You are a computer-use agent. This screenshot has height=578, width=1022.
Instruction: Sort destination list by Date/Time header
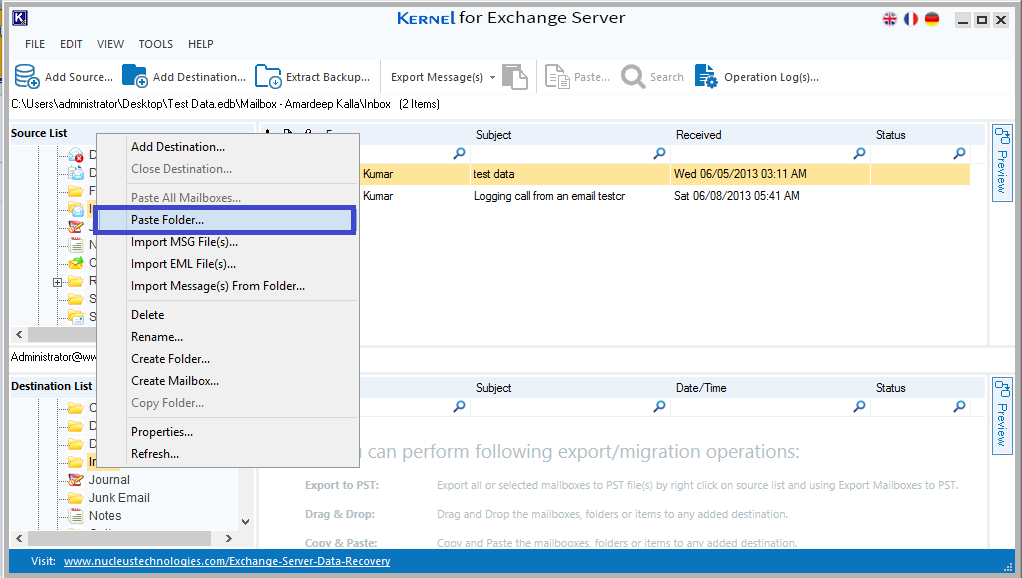pyautogui.click(x=701, y=388)
